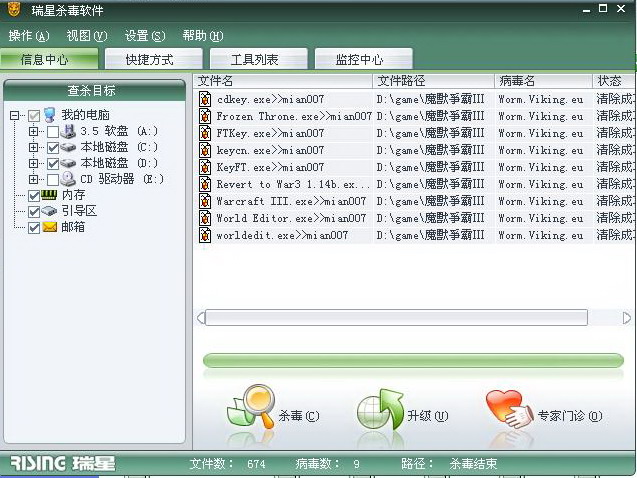Click the 杀毒结束 status text

click(473, 464)
